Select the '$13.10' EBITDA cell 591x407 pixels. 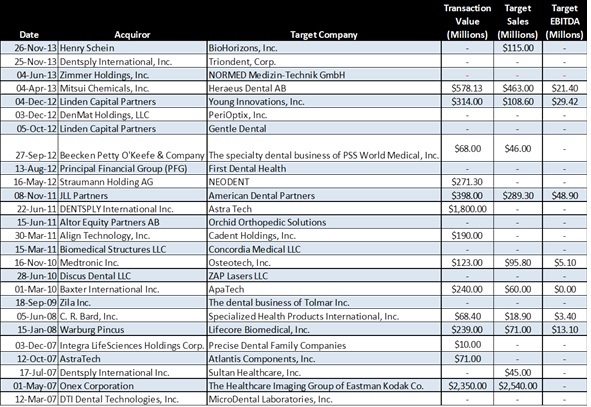[565, 330]
